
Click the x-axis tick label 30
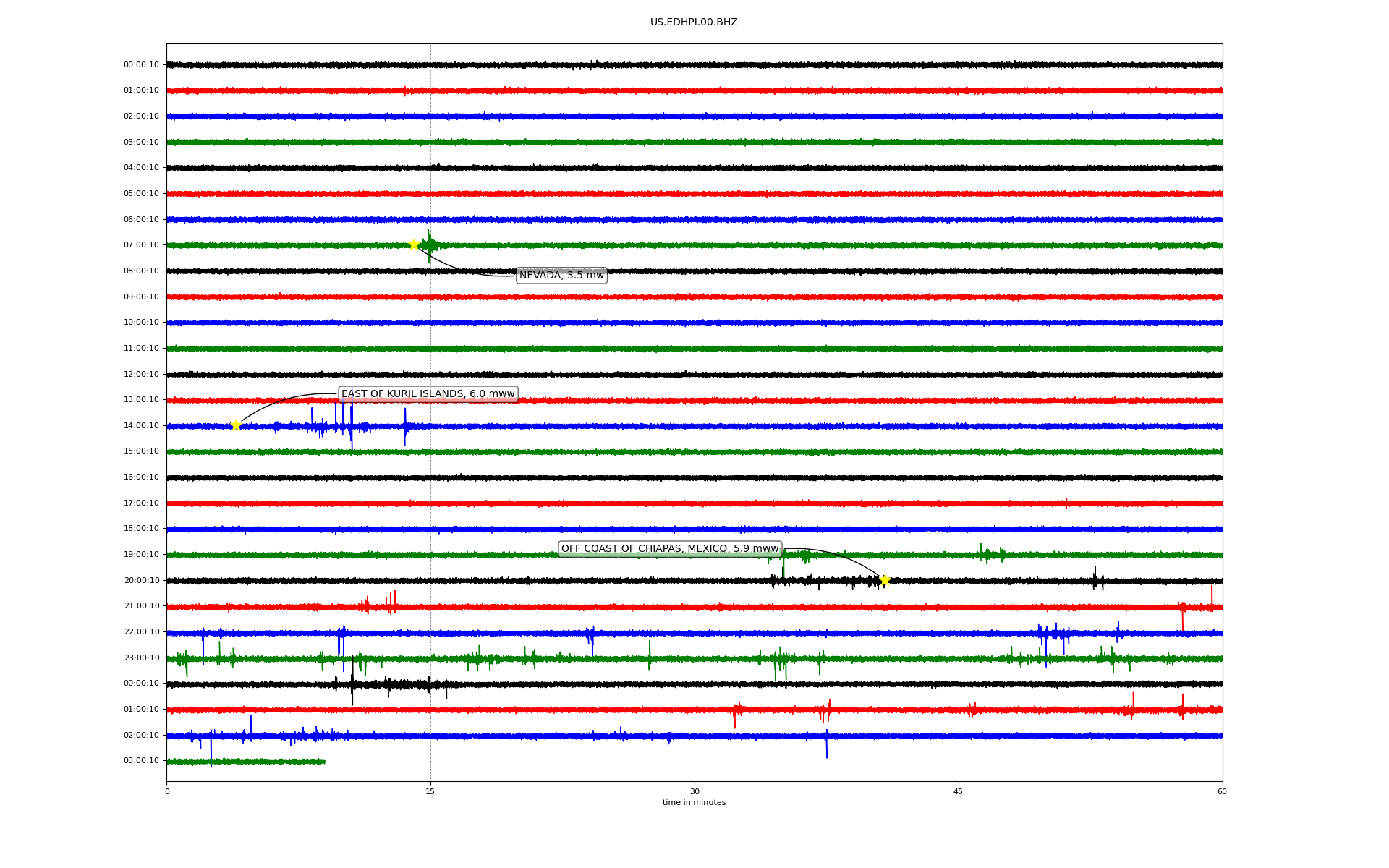[x=694, y=791]
